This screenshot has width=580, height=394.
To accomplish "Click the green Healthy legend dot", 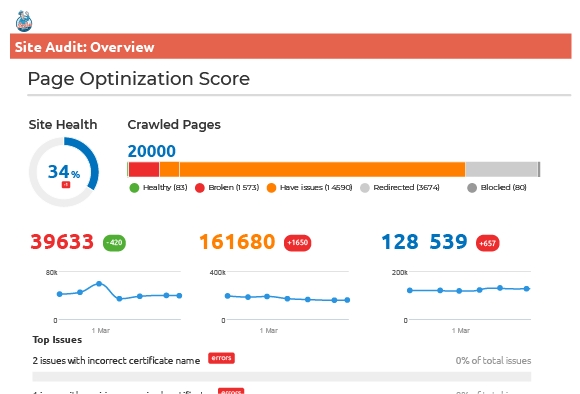I will (134, 188).
